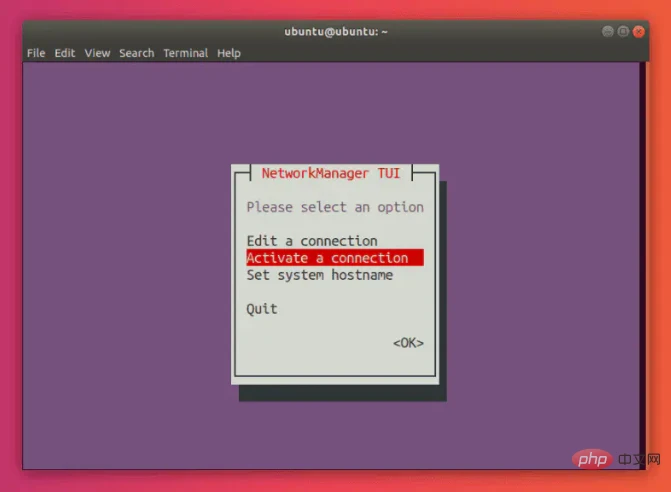
Task: Select the 'Edit a connection' option
Action: [x=312, y=241]
